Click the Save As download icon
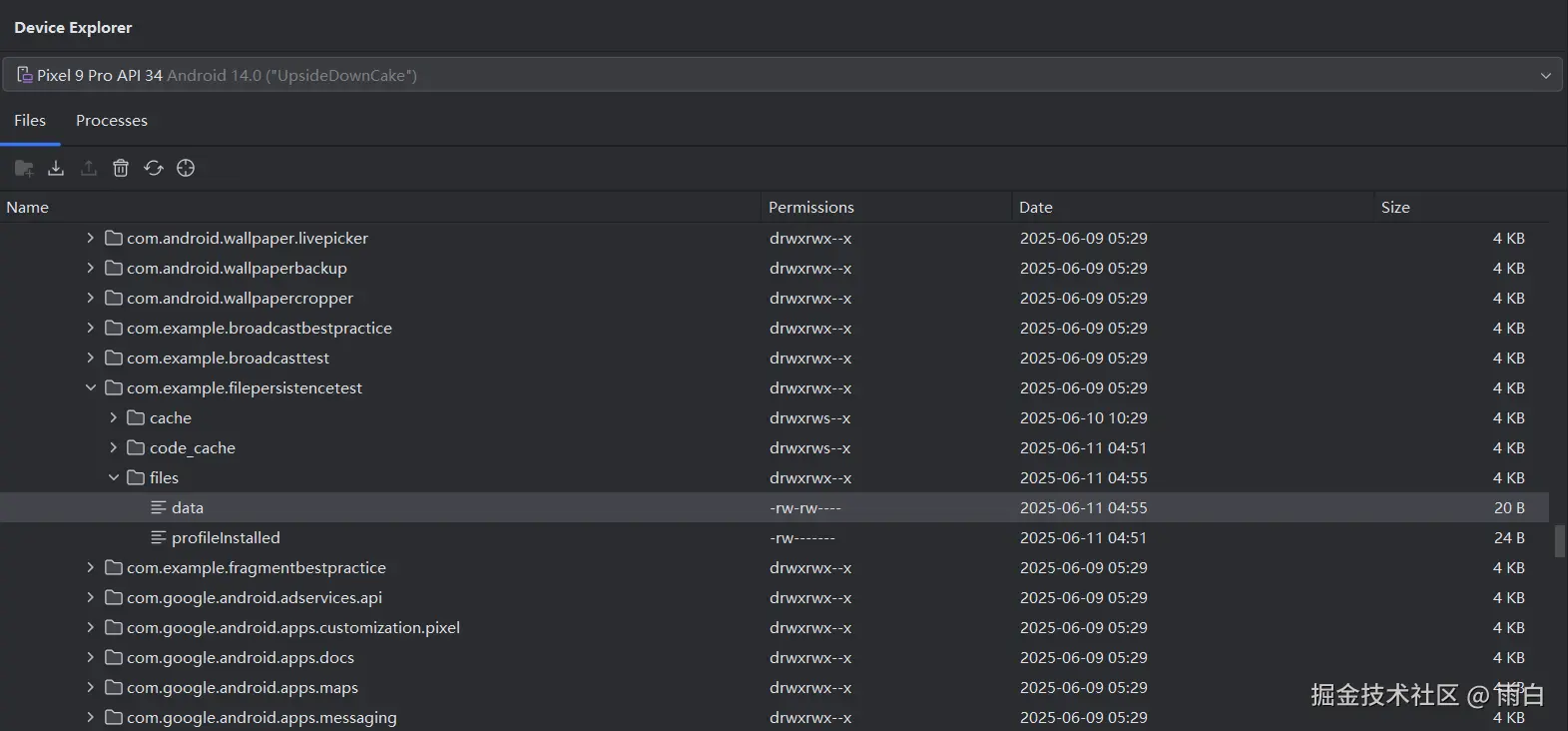Image resolution: width=1568 pixels, height=731 pixels. pyautogui.click(x=56, y=168)
